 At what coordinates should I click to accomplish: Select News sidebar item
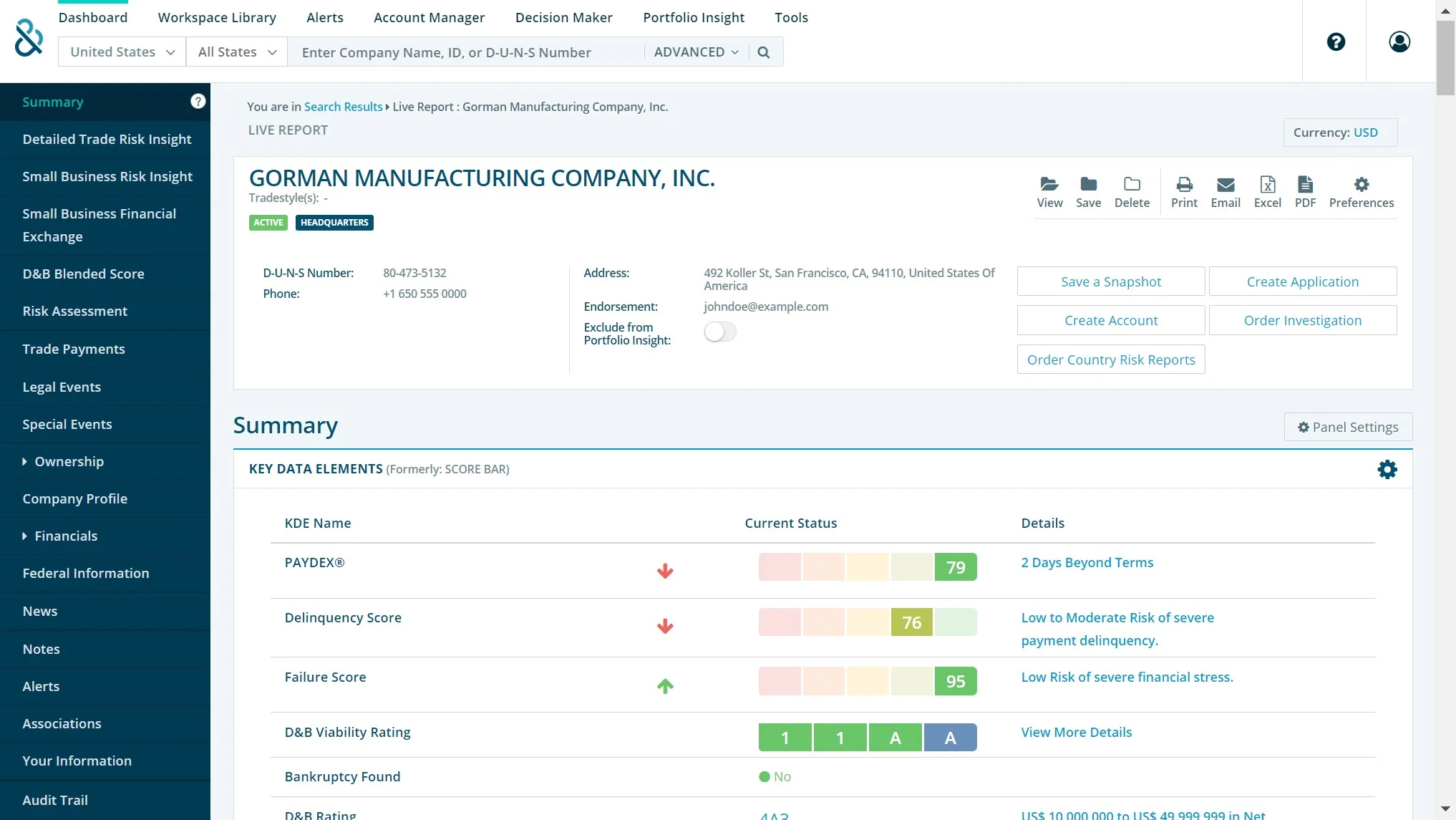(105, 612)
